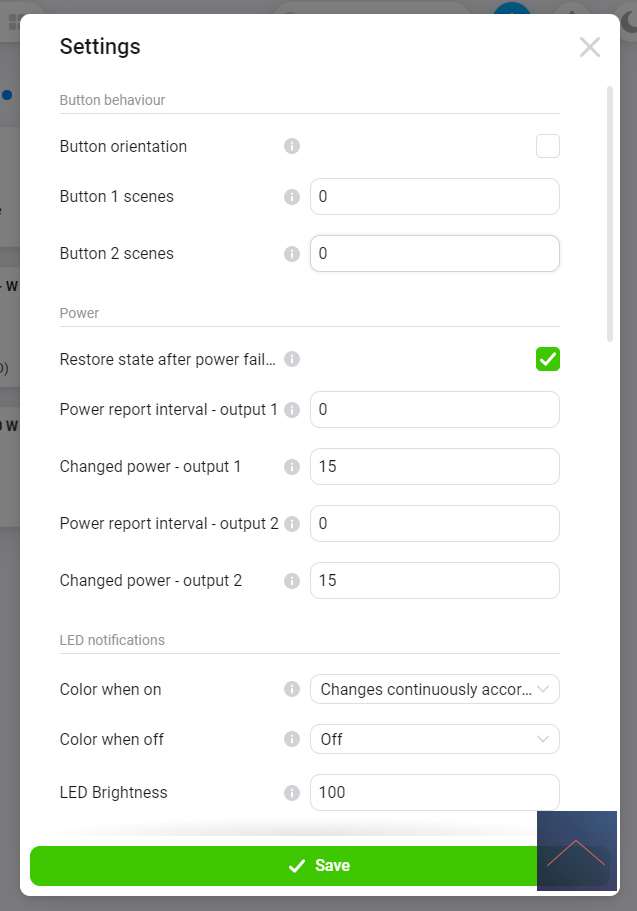This screenshot has width=637, height=911.
Task: Click info icon beside Button 1 scenes
Action: click(x=292, y=197)
